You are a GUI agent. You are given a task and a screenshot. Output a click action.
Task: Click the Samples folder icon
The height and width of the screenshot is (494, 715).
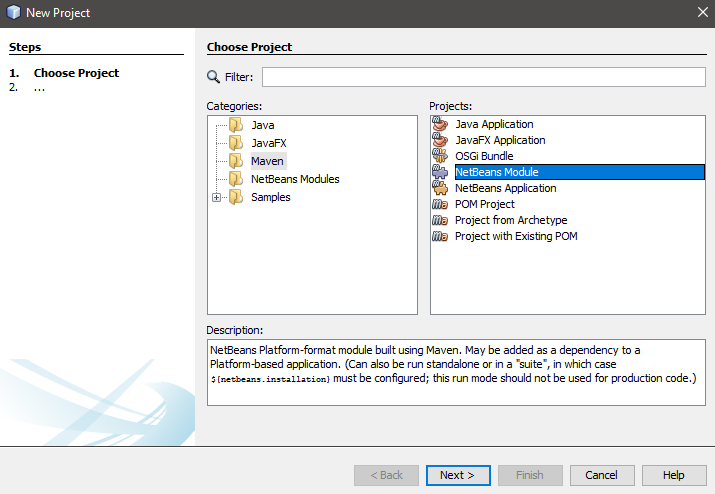tap(236, 197)
